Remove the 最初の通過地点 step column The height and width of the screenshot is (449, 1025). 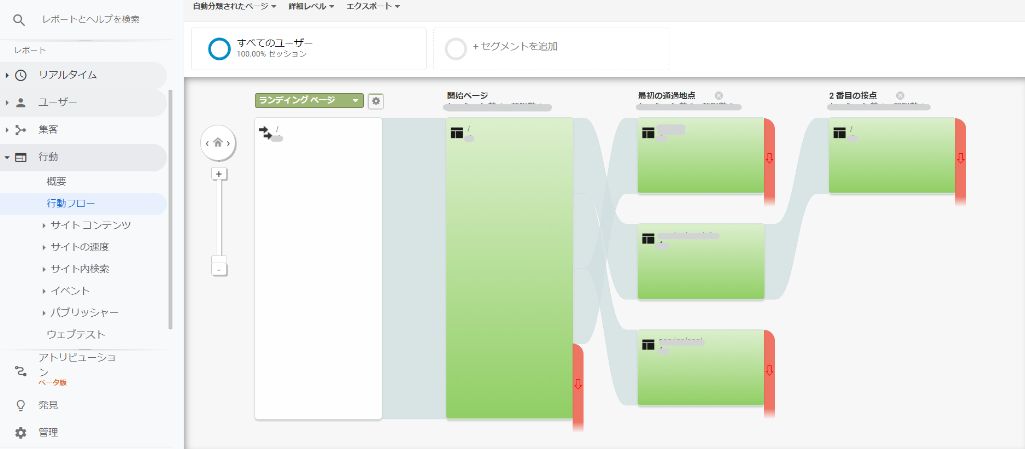click(x=719, y=95)
